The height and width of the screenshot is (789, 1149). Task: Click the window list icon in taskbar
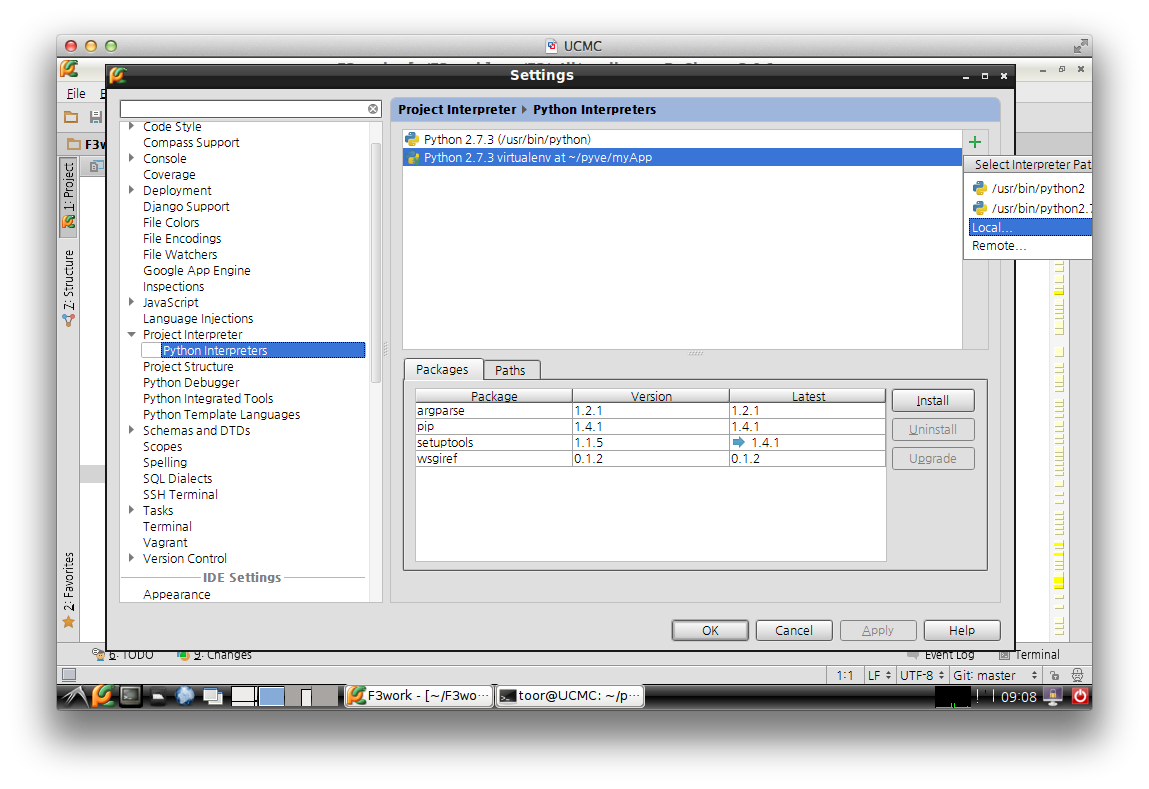click(213, 697)
